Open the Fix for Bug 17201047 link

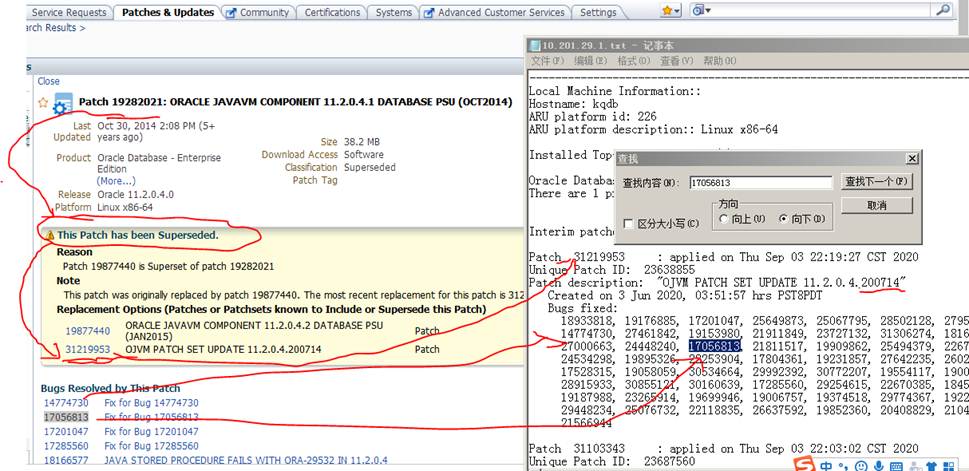point(151,431)
